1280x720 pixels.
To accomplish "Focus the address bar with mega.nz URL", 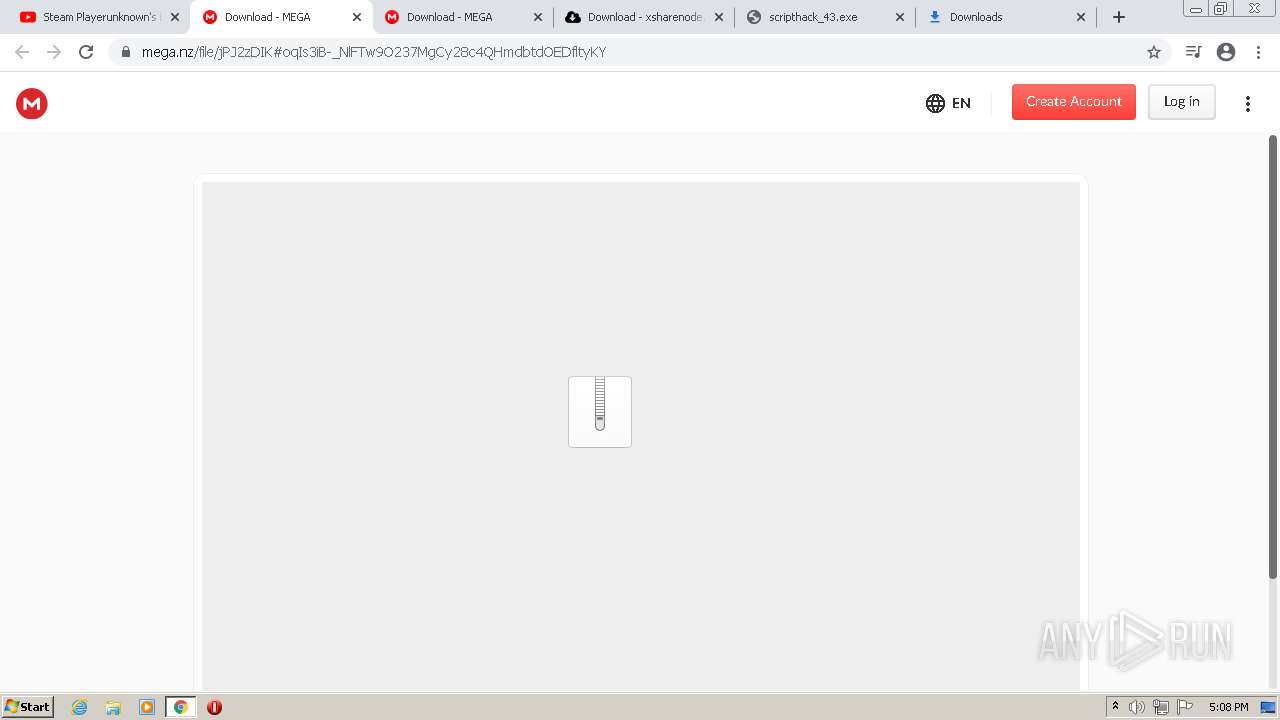I will pos(640,52).
